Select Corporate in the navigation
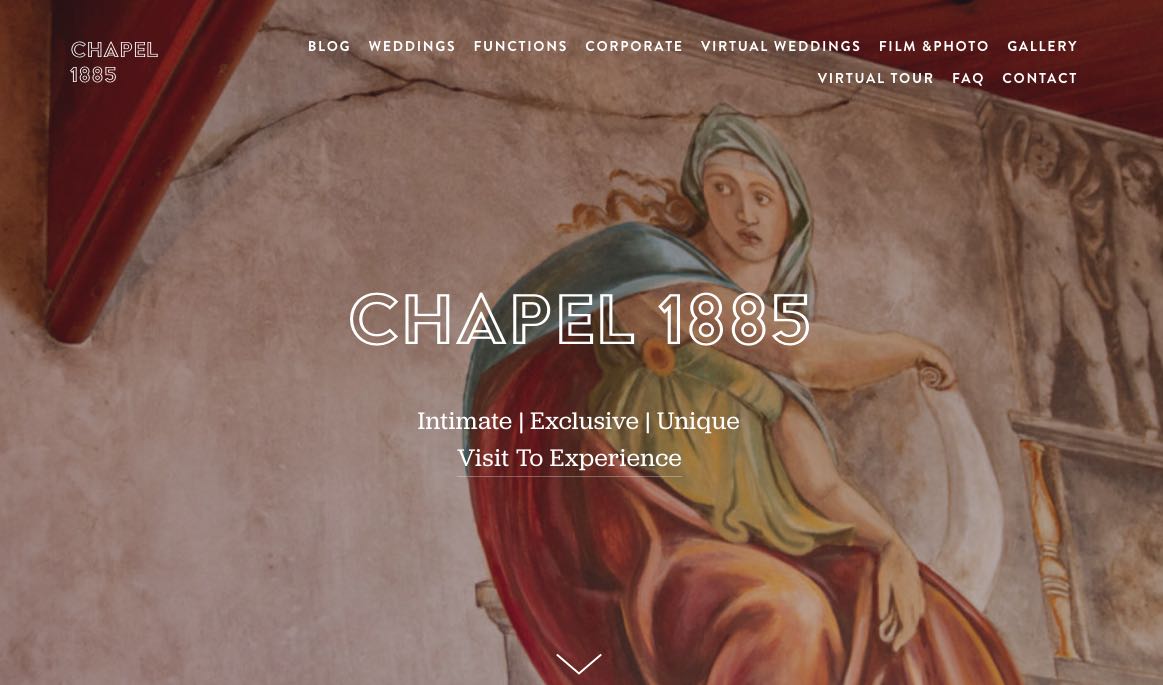This screenshot has height=685, width=1163. click(x=633, y=46)
